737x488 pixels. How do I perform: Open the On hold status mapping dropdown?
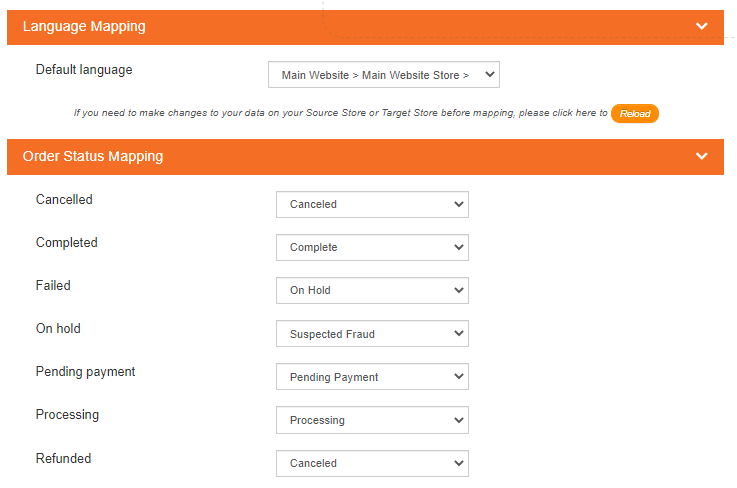(372, 334)
